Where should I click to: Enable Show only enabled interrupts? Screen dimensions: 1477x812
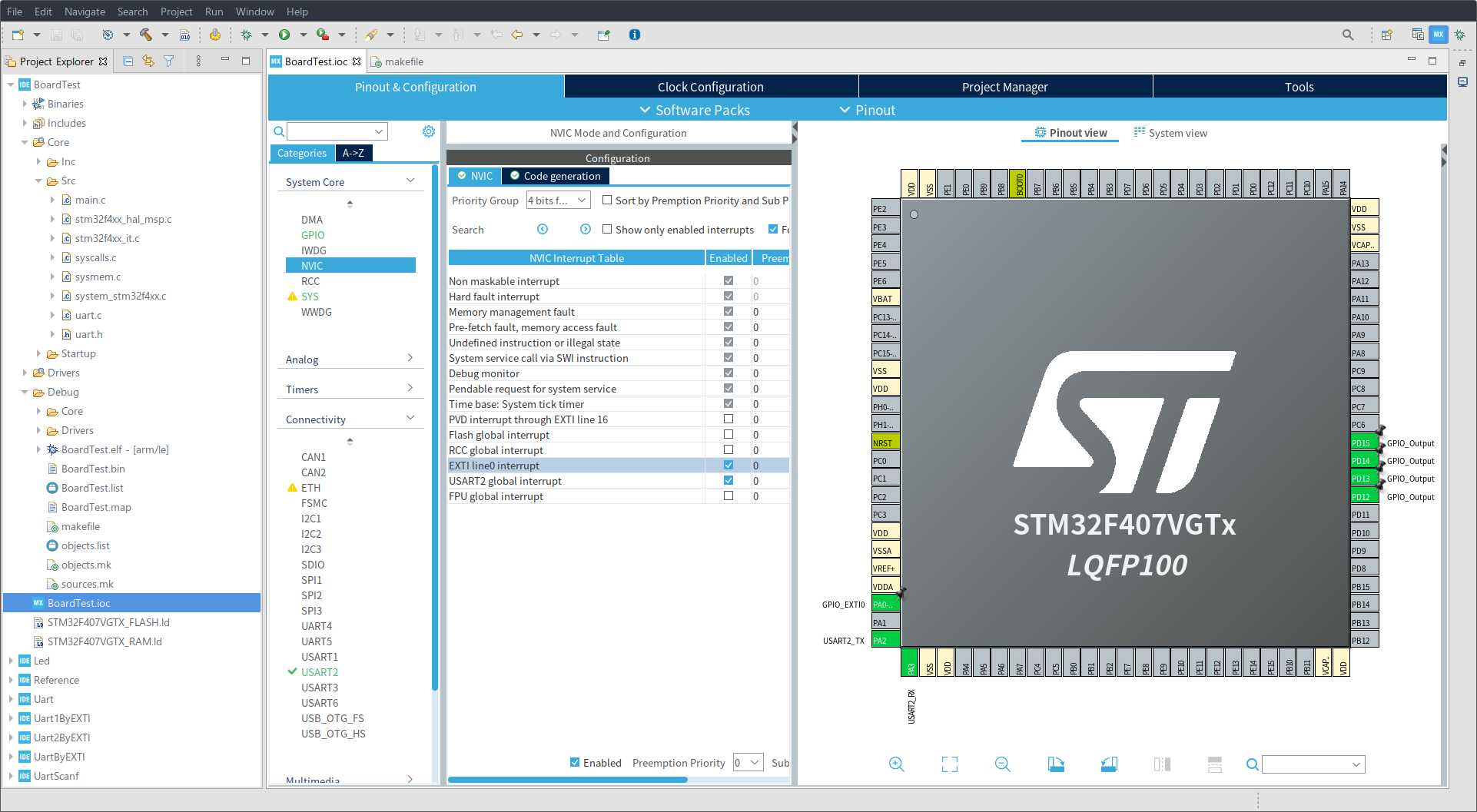[607, 229]
